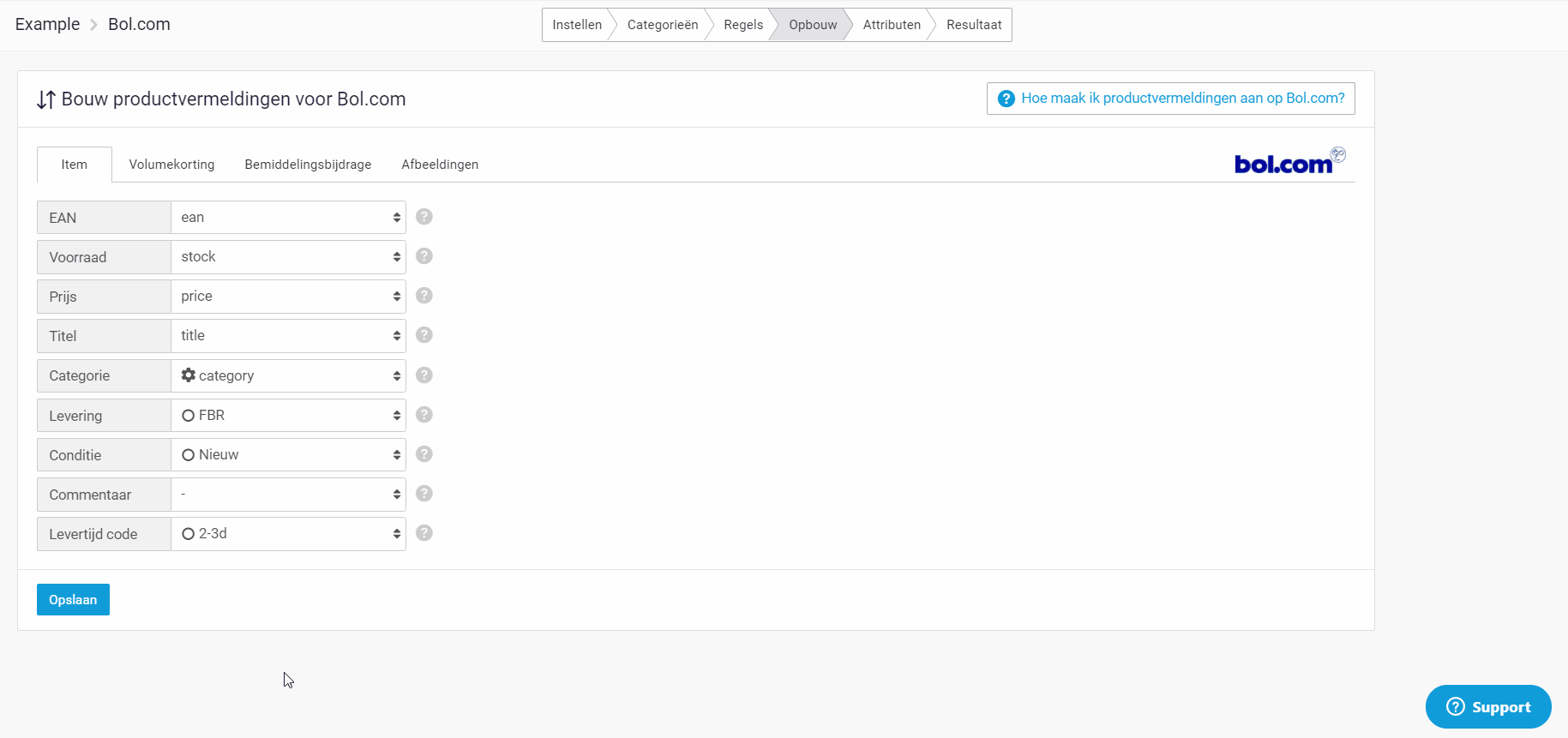Open the Levertijd code dropdown showing 2-3d
This screenshot has width=1568, height=738.
tap(288, 534)
